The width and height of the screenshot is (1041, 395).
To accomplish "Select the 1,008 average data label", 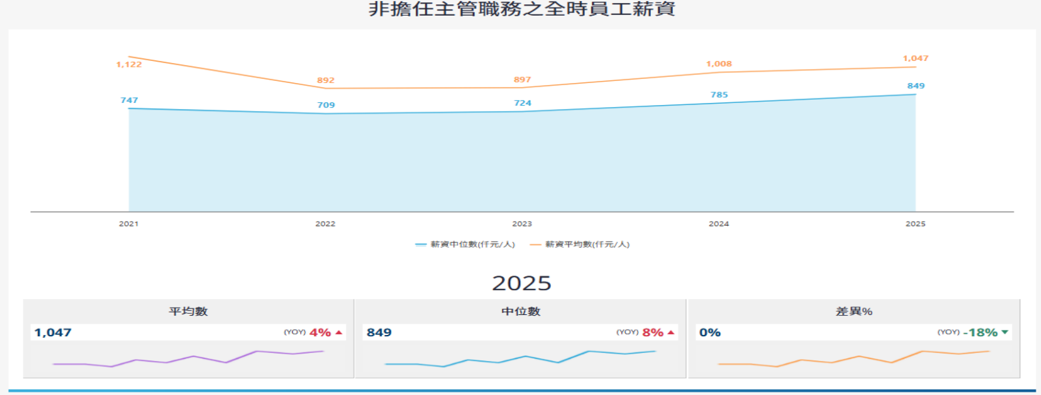I will pos(719,64).
